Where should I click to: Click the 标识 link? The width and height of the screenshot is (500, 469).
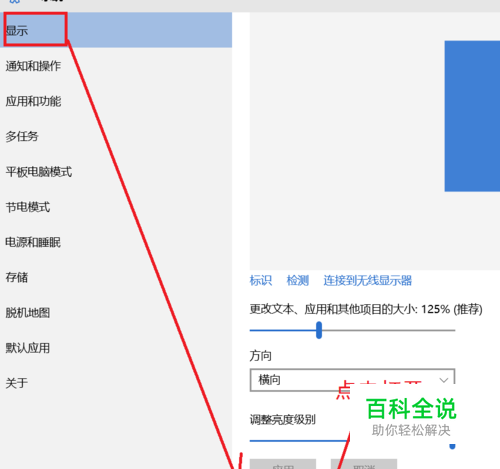(261, 280)
